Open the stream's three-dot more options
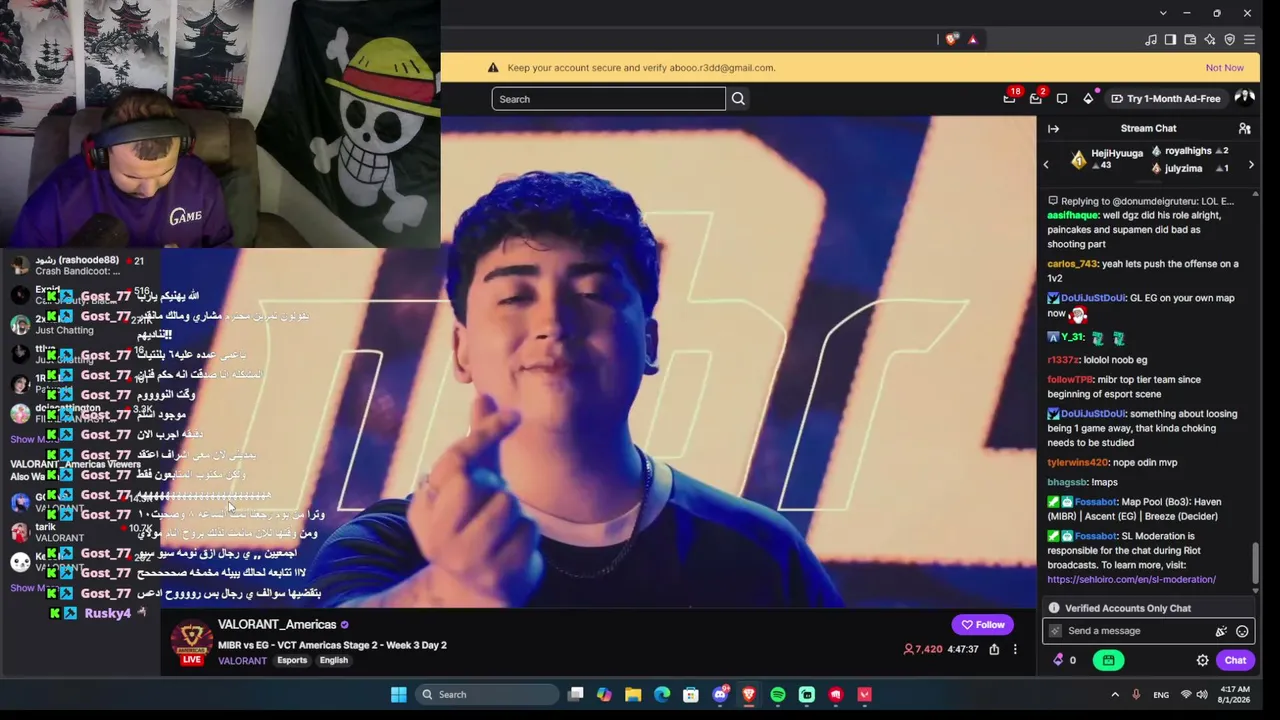Viewport: 1280px width, 720px height. (1015, 649)
